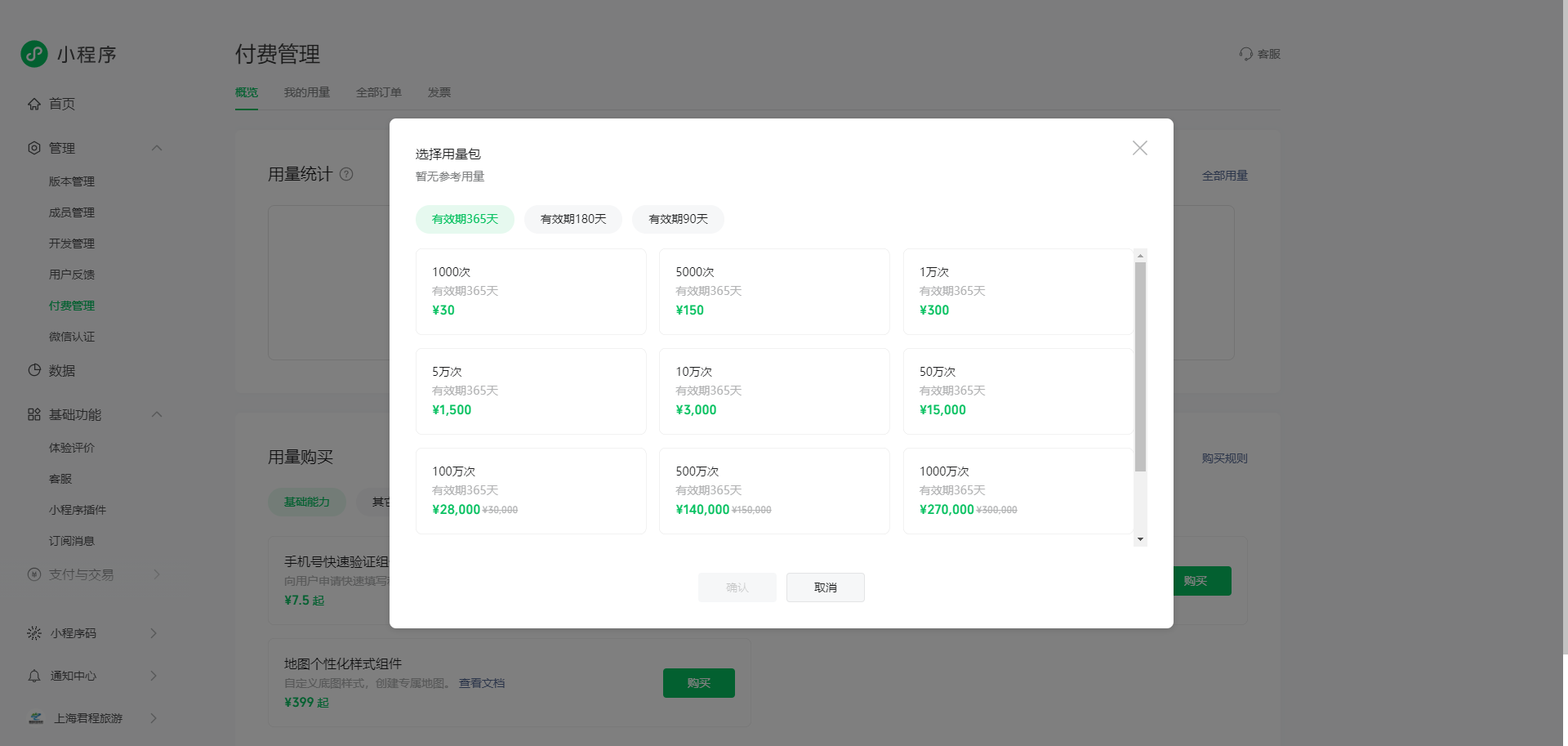Screen dimensions: 1568x746
Task: Click the green Mini Program logo icon
Action: coord(34,54)
